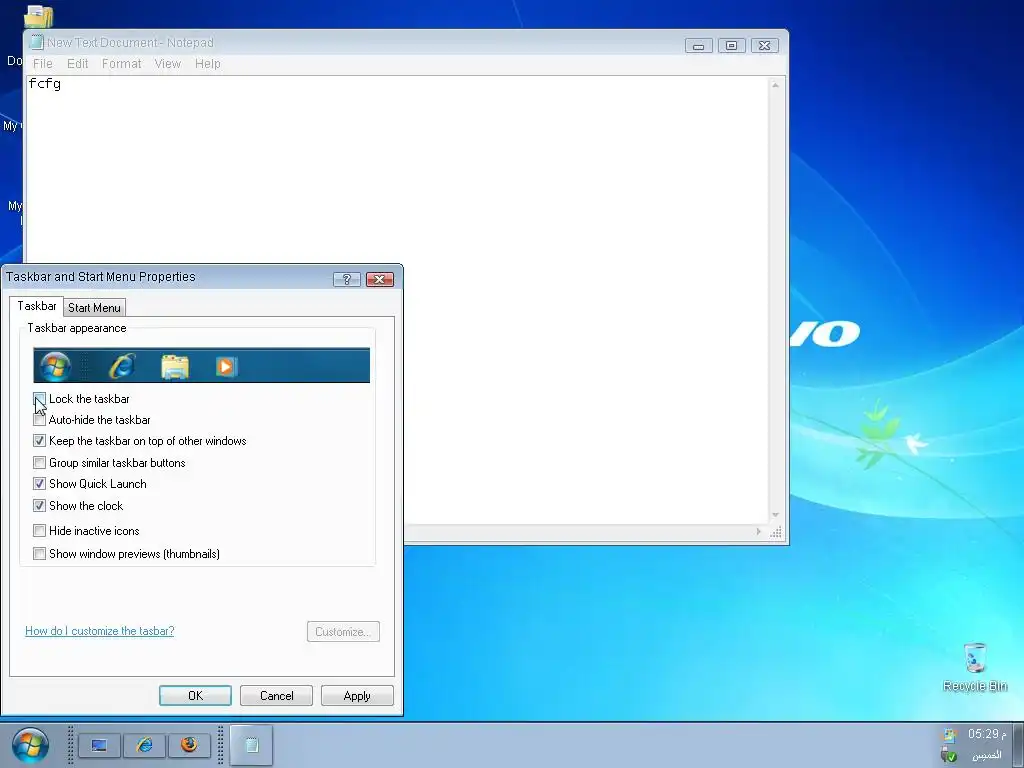1024x768 pixels.
Task: Enable Auto-hide the taskbar
Action: point(39,420)
